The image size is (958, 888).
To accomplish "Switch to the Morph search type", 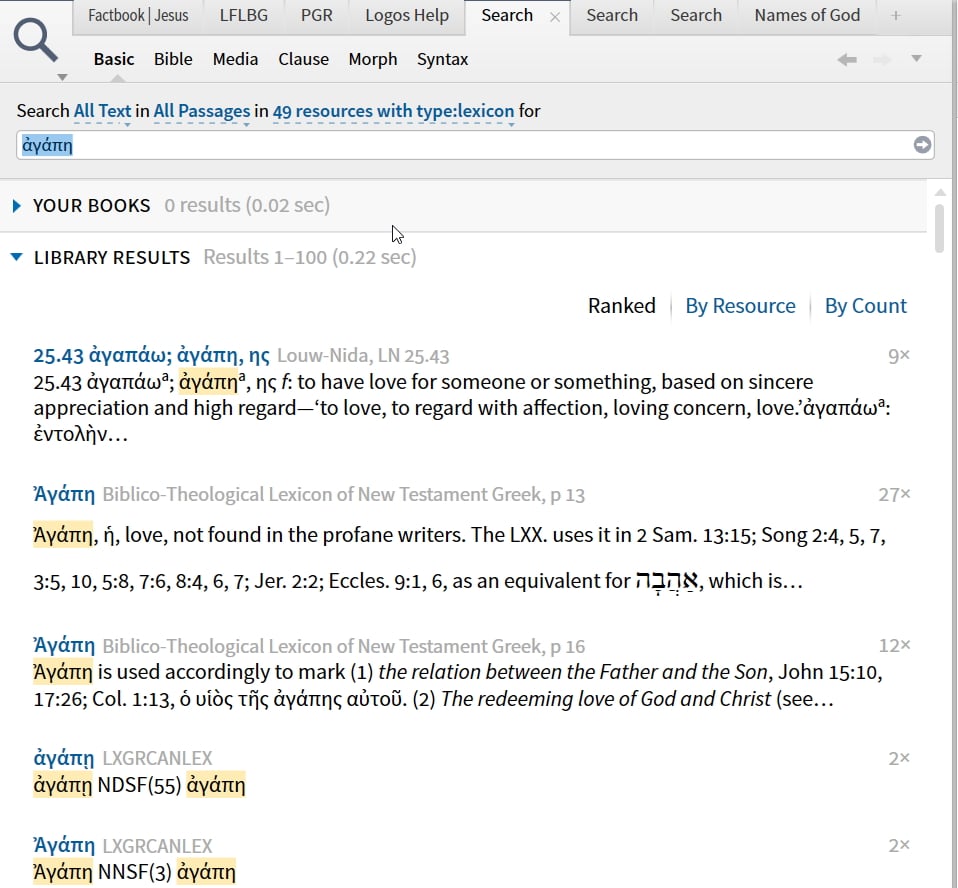I will 373,59.
